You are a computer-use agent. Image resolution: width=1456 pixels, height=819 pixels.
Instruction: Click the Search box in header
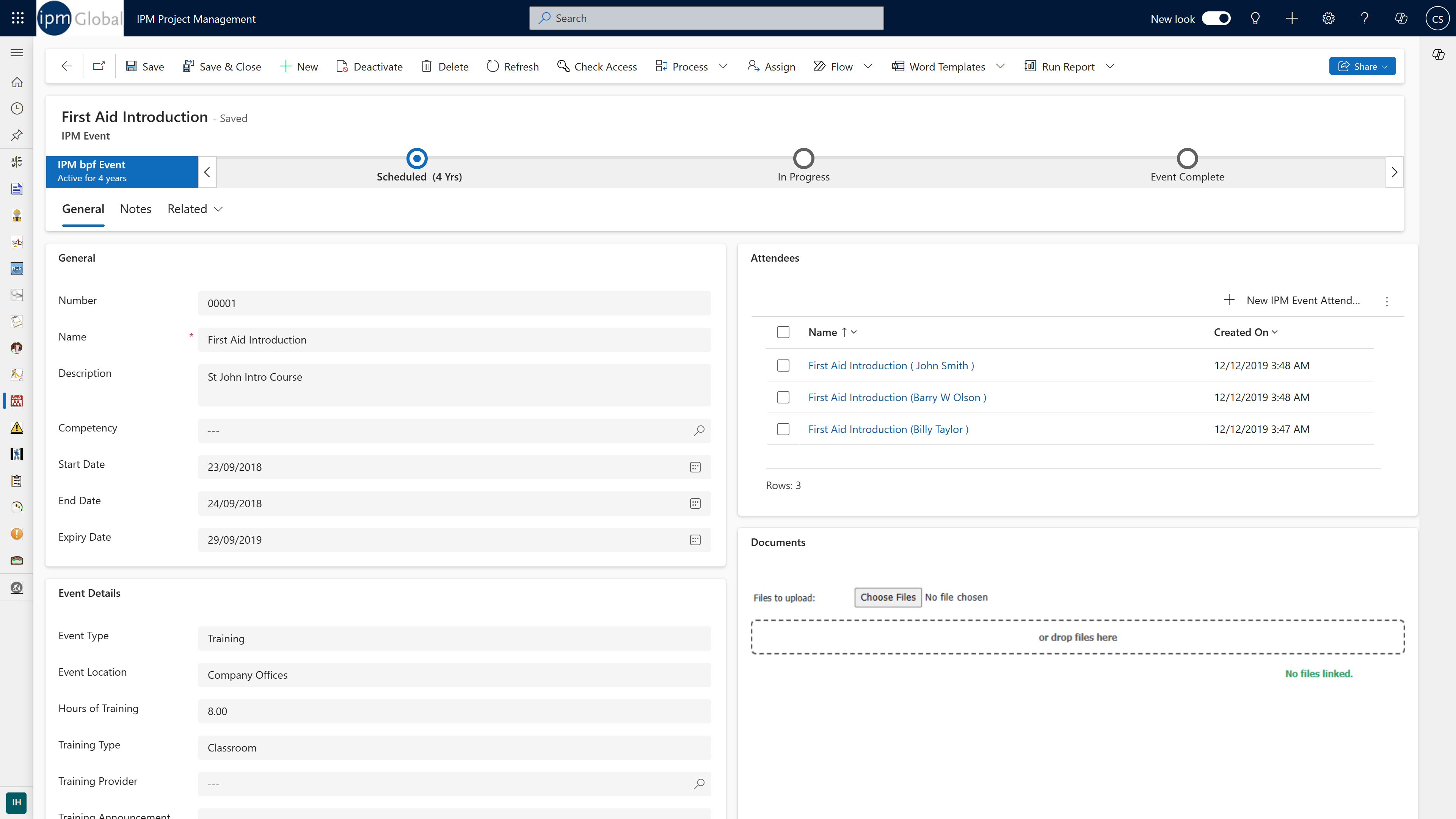pos(706,18)
